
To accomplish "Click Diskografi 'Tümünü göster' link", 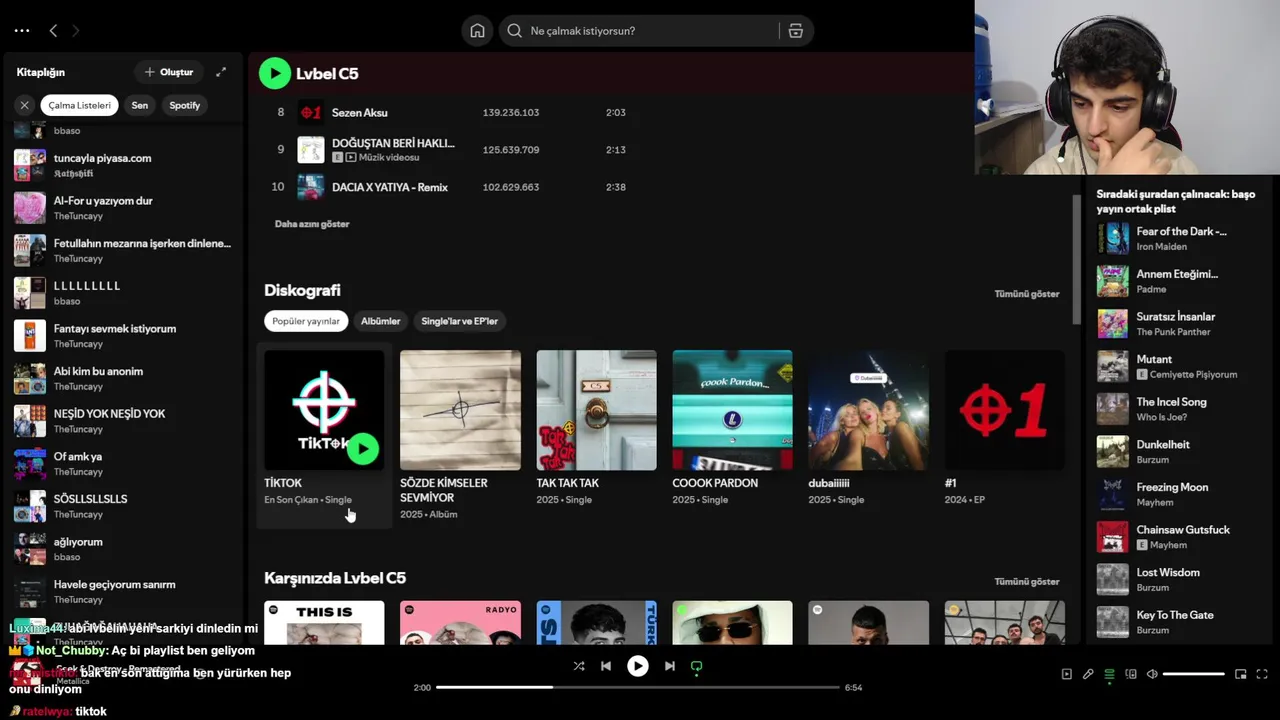I will 1026,294.
